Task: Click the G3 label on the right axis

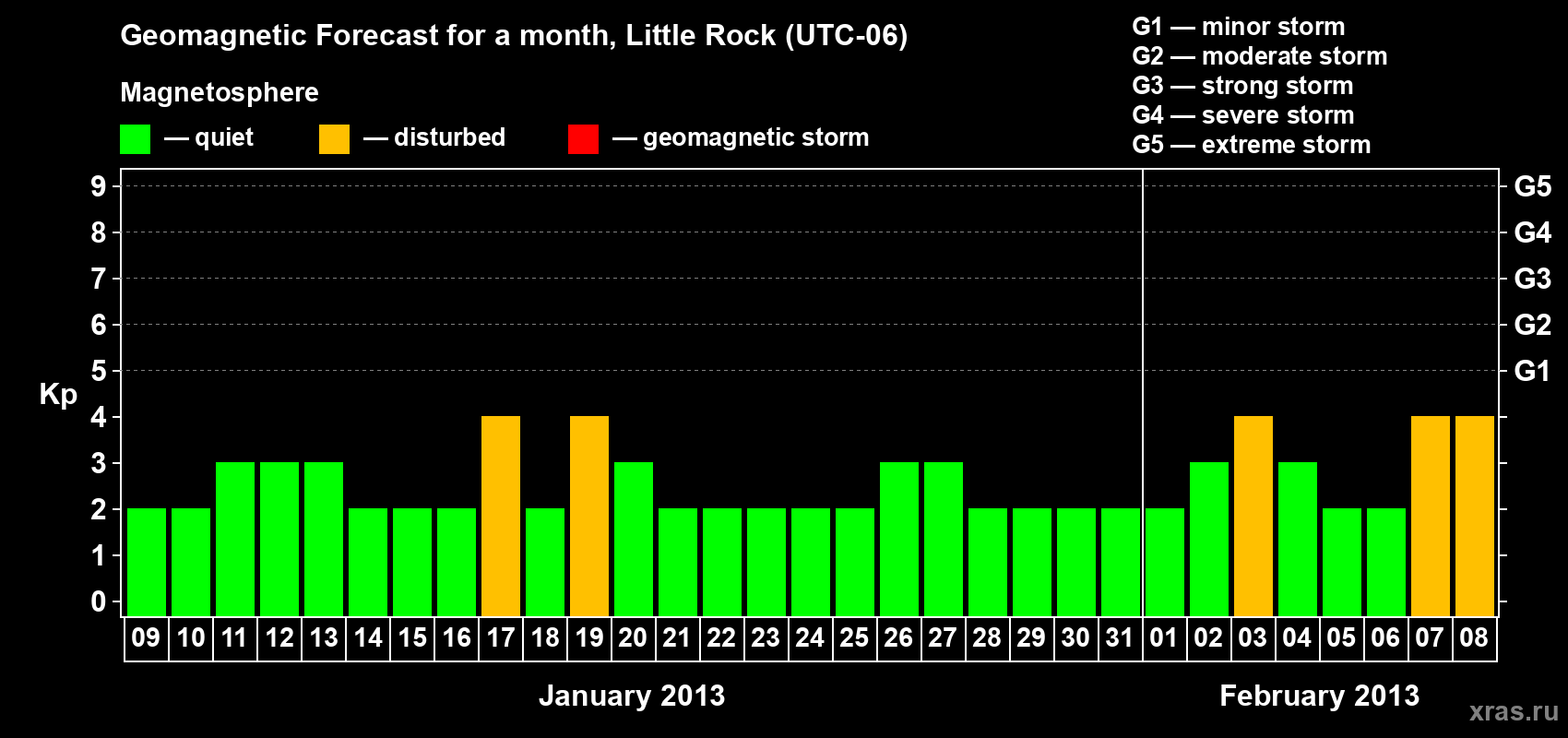Action: tap(1533, 279)
